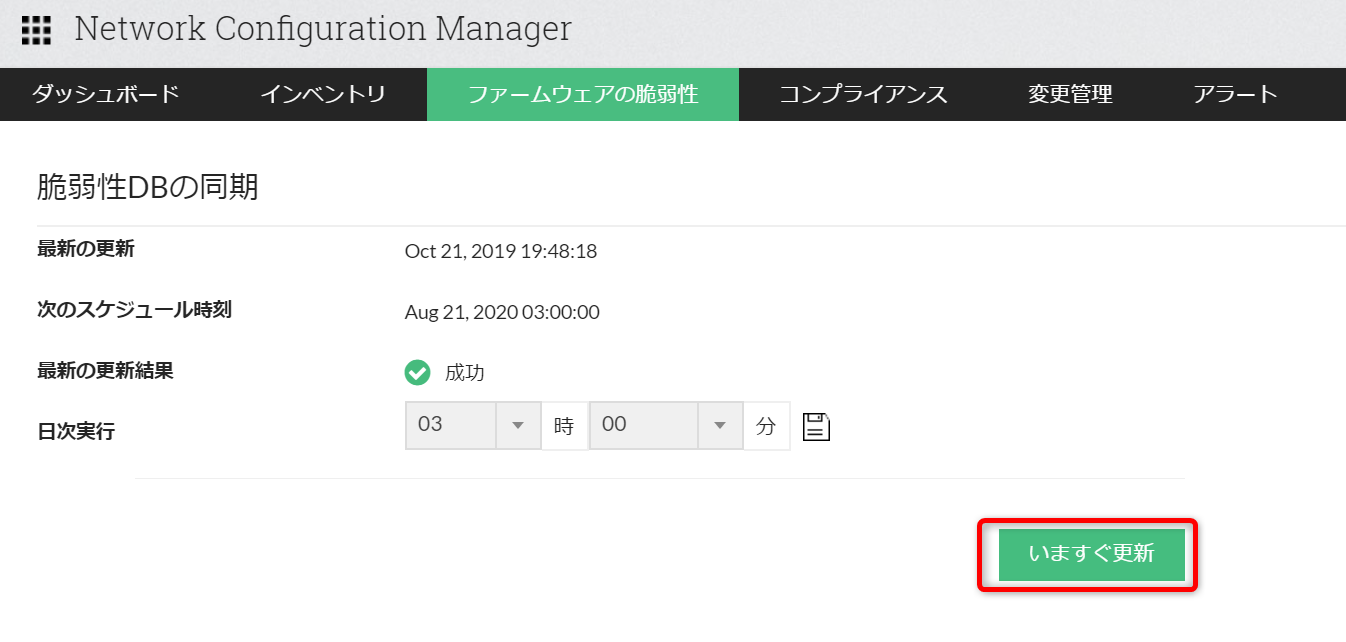Viewport: 1346px width, 642px height.
Task: Select the ファームウェアの脆弱性 tab
Action: pos(583,95)
